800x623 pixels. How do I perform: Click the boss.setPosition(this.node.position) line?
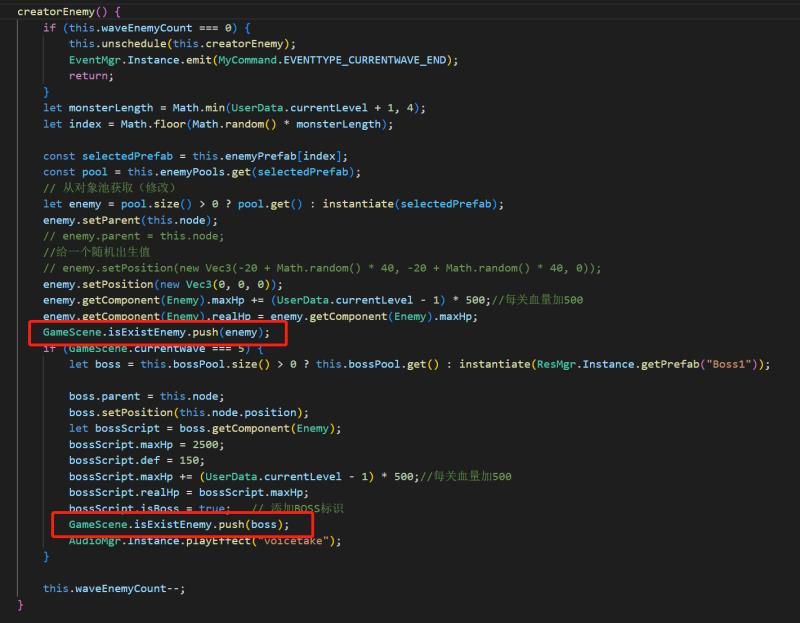coord(189,412)
